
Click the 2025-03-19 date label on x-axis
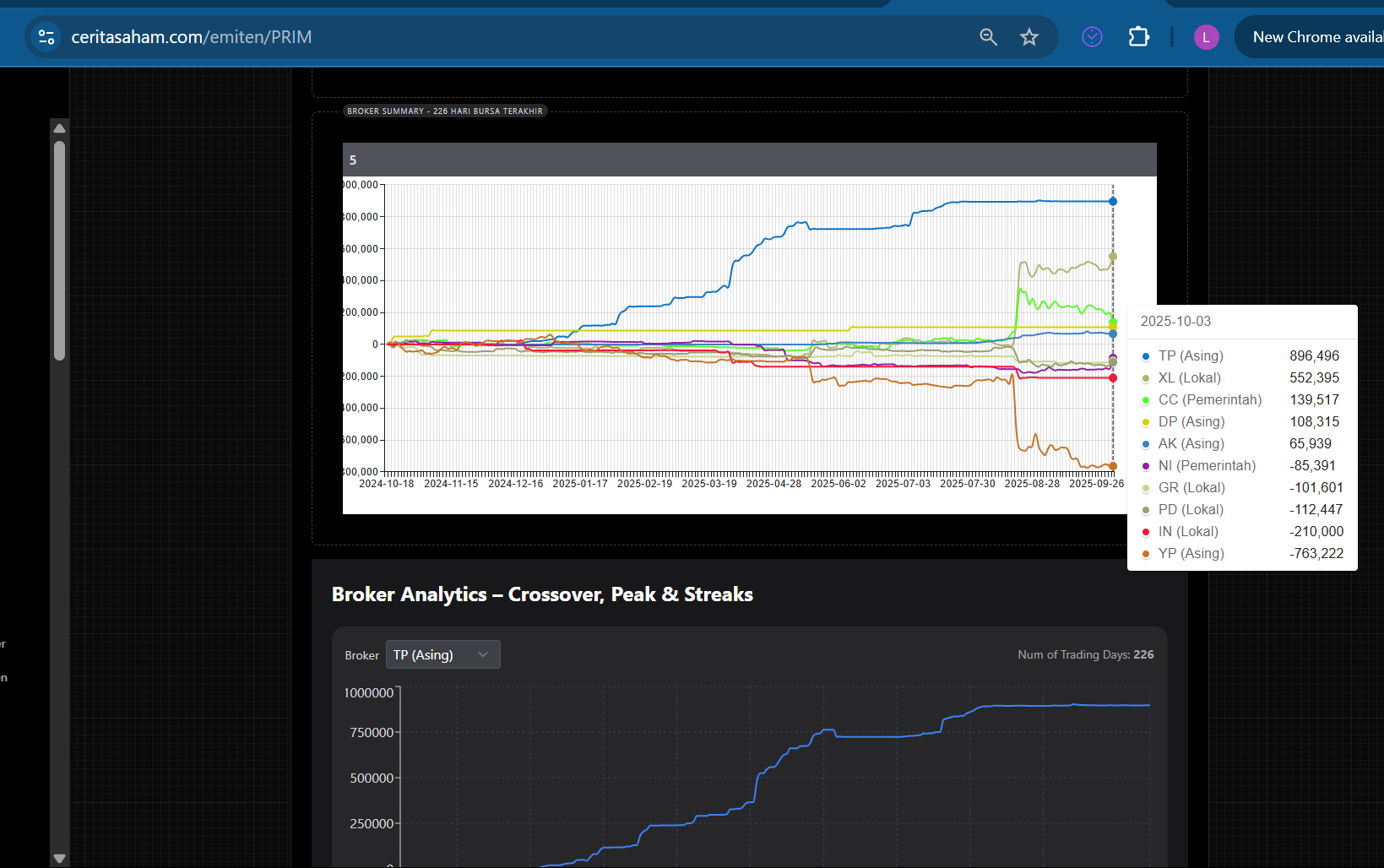708,484
